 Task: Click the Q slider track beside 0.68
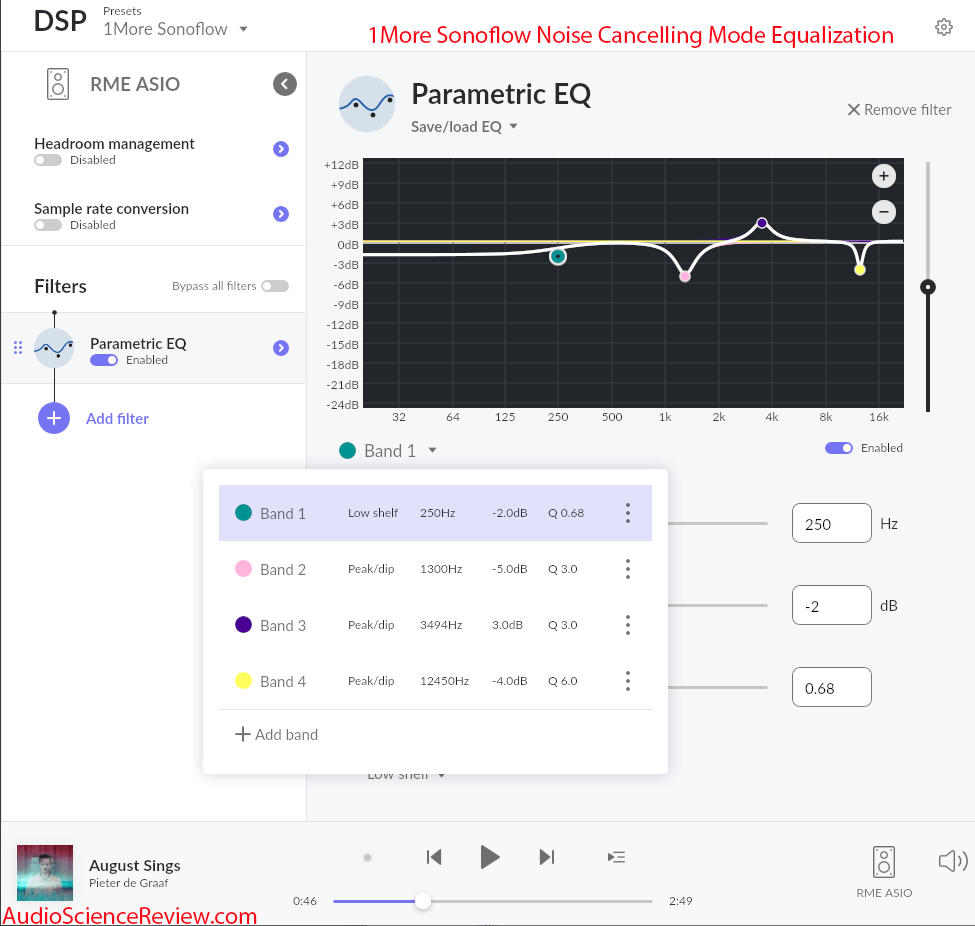tap(718, 687)
